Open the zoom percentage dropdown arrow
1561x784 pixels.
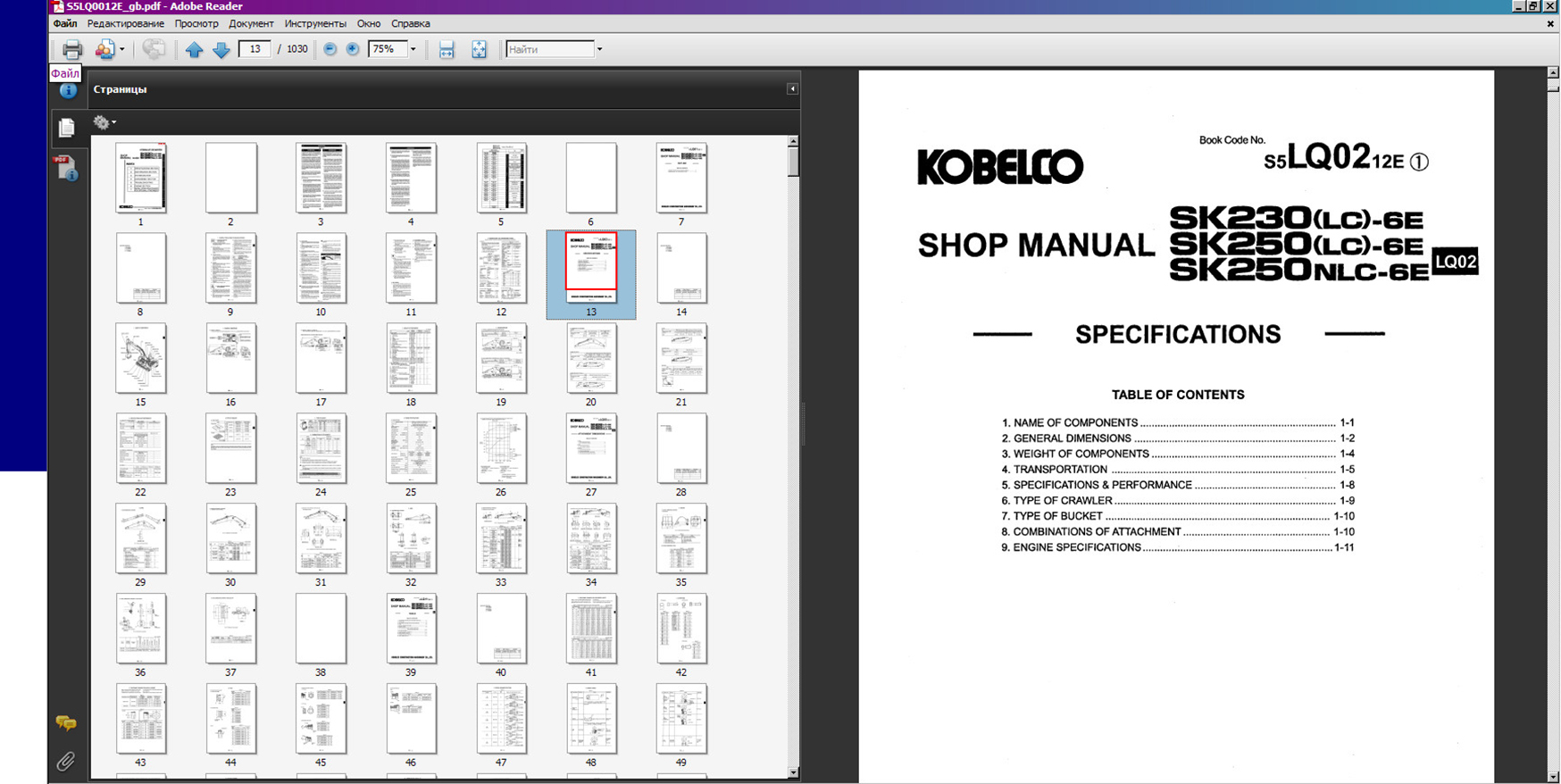tap(413, 49)
